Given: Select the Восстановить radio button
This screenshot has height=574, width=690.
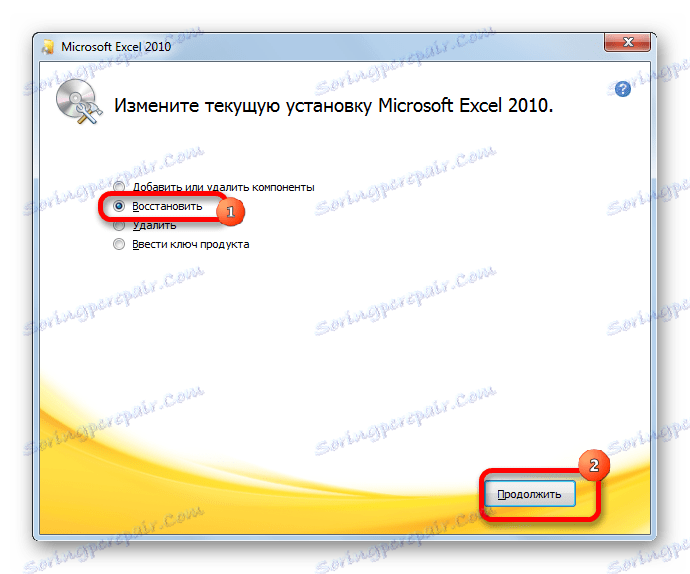Looking at the screenshot, I should tap(119, 206).
